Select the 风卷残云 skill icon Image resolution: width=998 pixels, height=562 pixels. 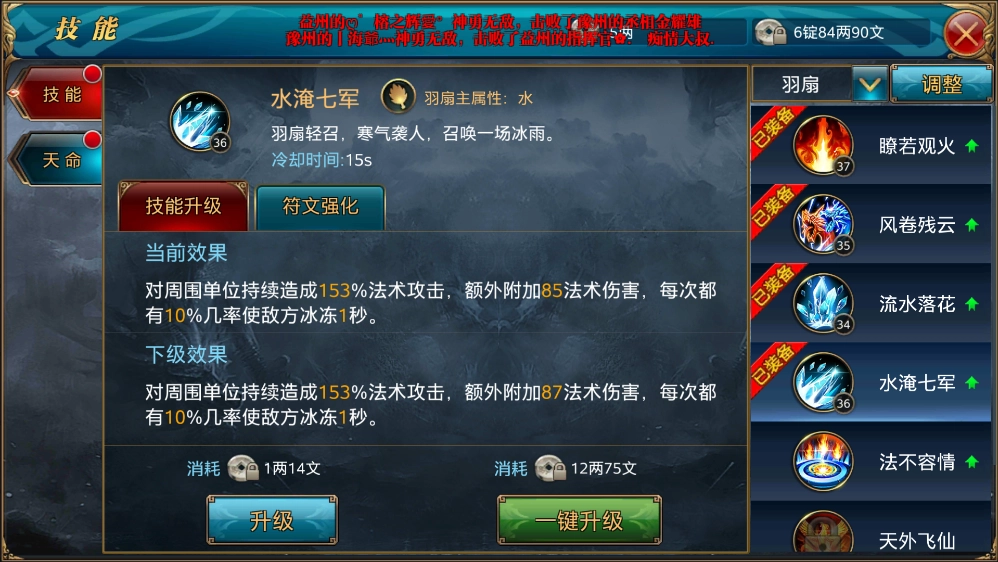coord(822,224)
